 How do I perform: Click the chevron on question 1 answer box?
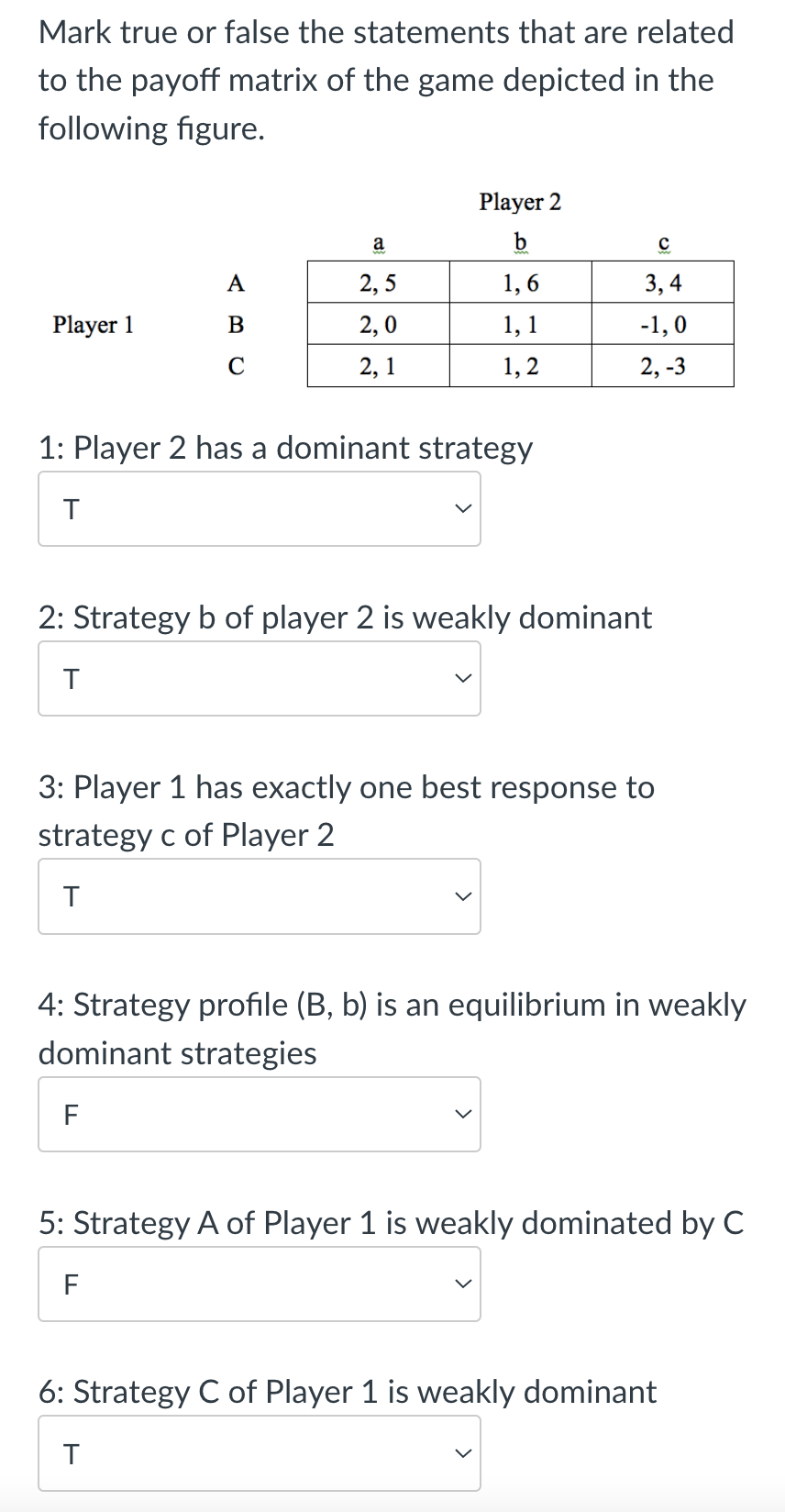click(463, 508)
